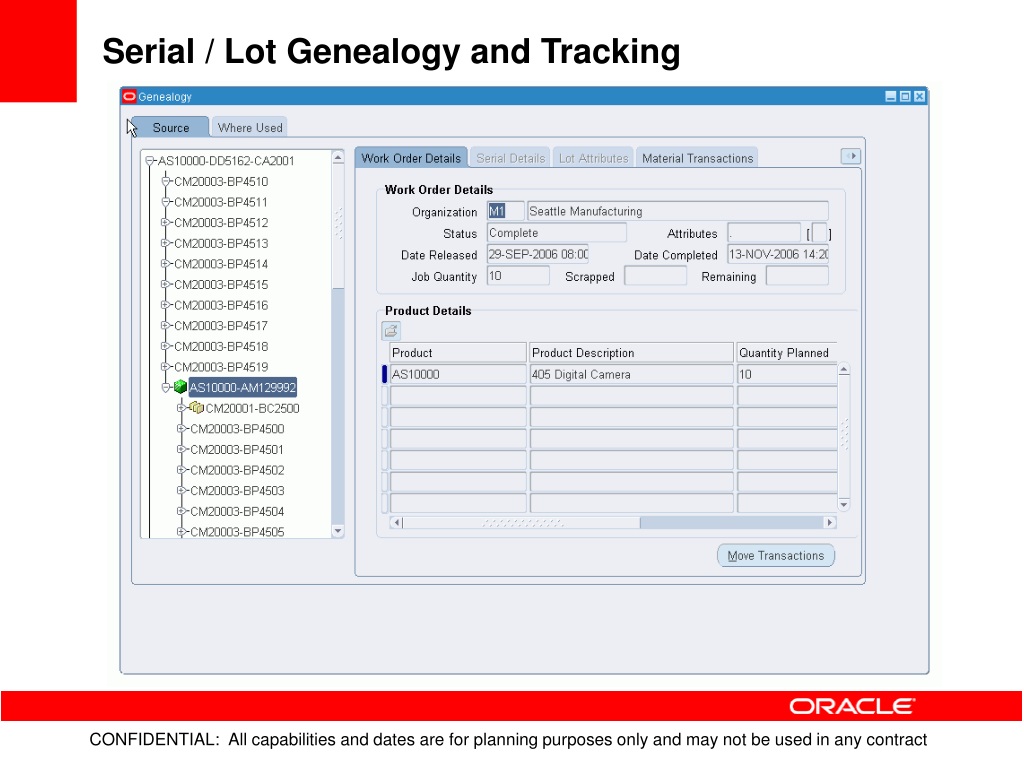Click the Organization code field M1
The height and width of the screenshot is (768, 1024).
click(505, 211)
